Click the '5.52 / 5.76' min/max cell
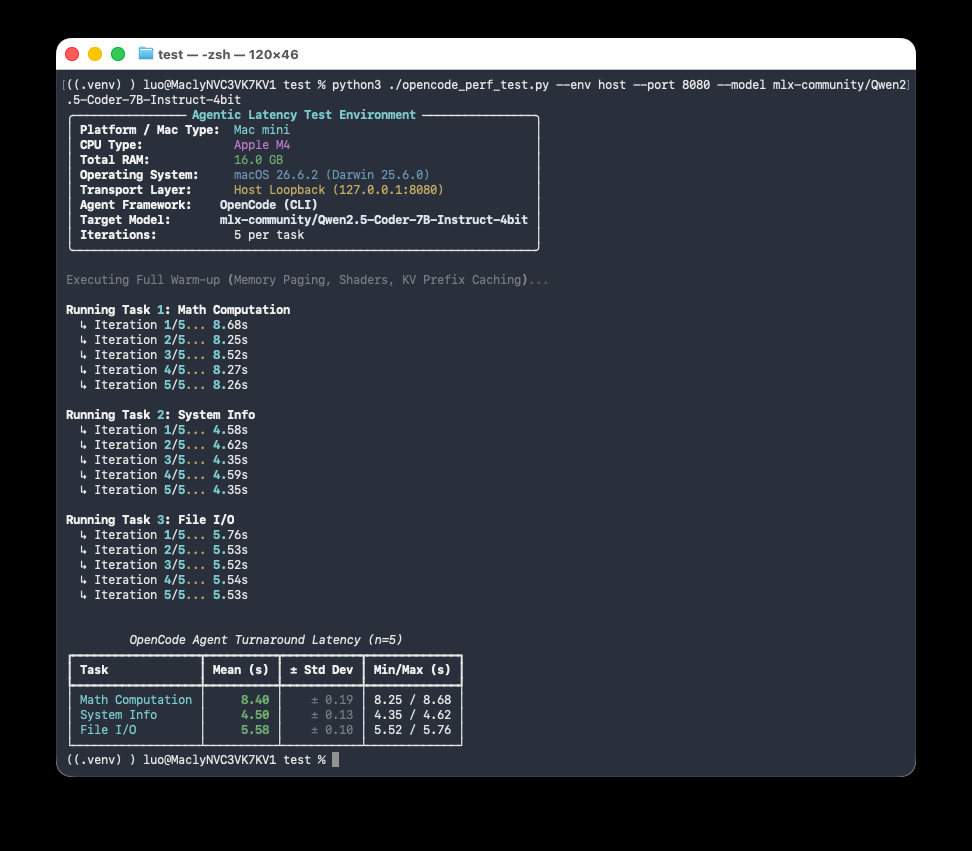 click(412, 730)
